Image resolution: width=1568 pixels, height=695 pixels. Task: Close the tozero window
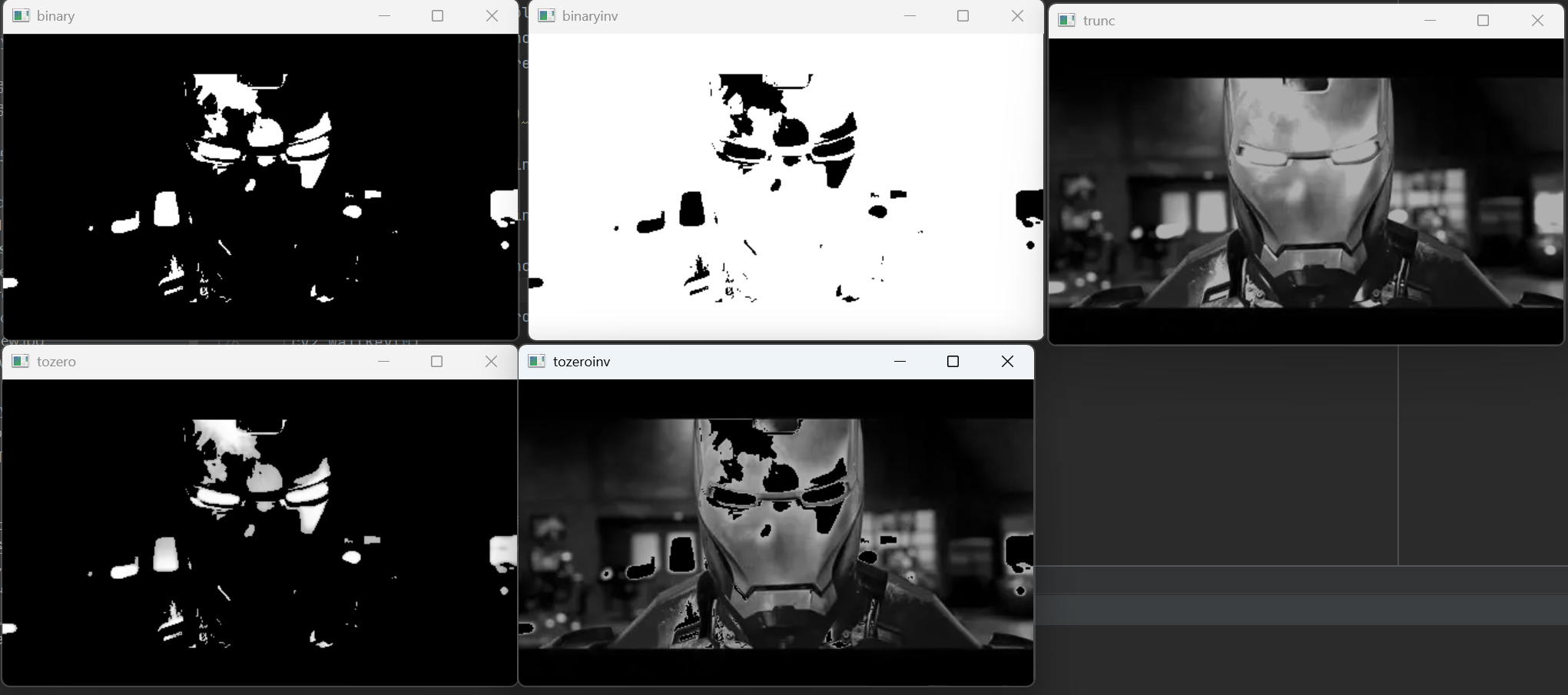[x=492, y=362]
